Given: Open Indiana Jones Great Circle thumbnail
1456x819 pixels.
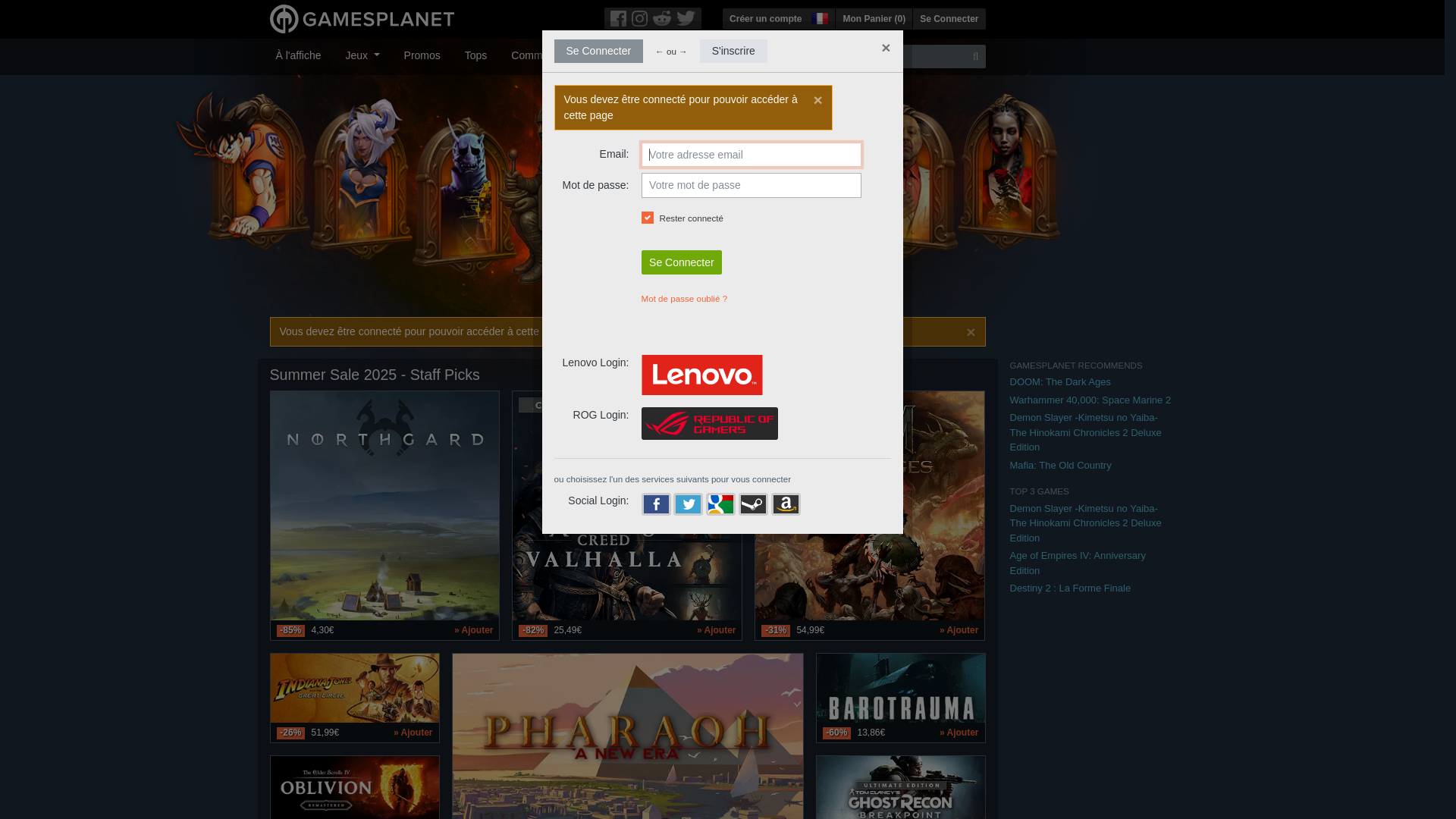Looking at the screenshot, I should coord(354,688).
